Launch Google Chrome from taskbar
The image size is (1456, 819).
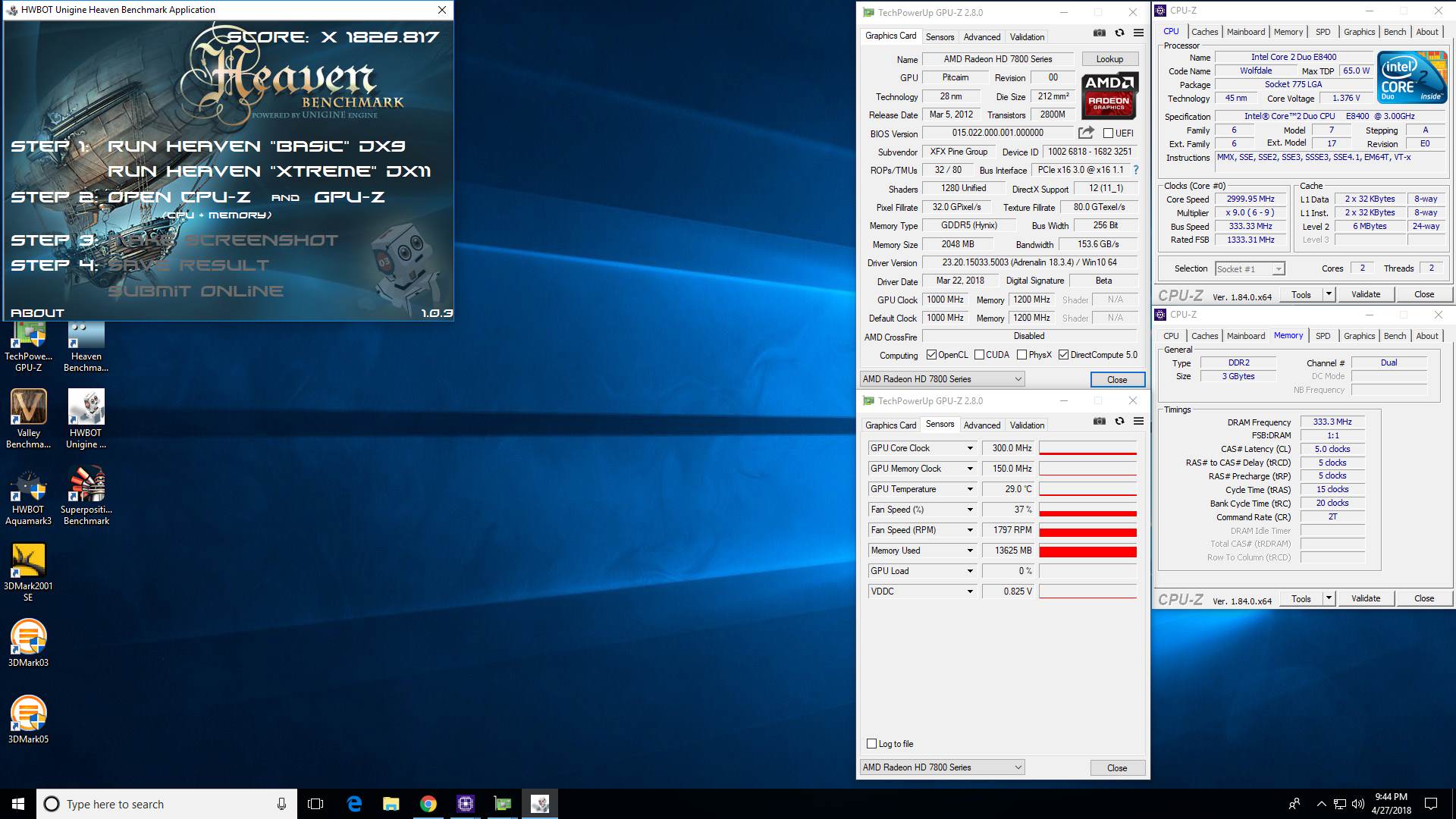pos(428,804)
